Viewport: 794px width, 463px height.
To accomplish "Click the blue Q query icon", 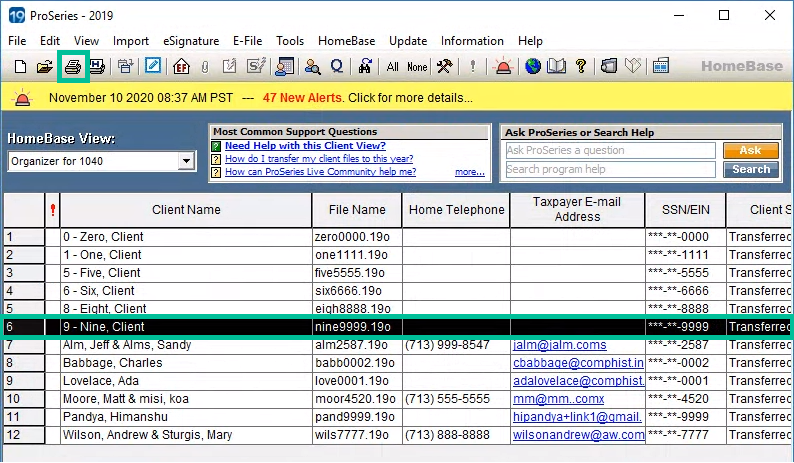I will coord(337,66).
